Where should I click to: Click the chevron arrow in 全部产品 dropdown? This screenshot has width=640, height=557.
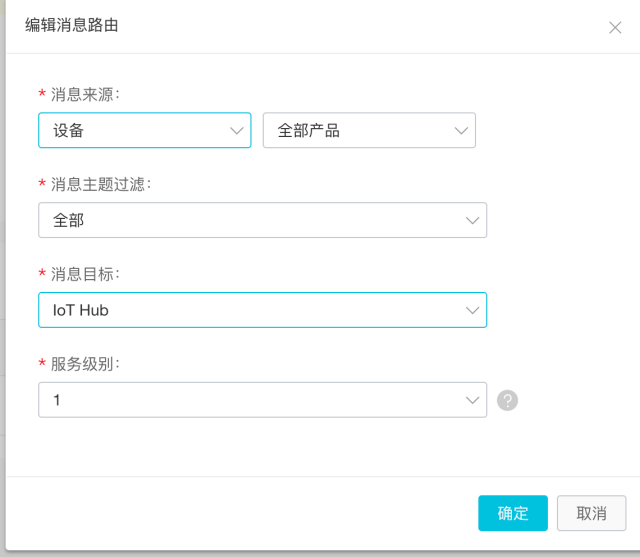point(461,130)
